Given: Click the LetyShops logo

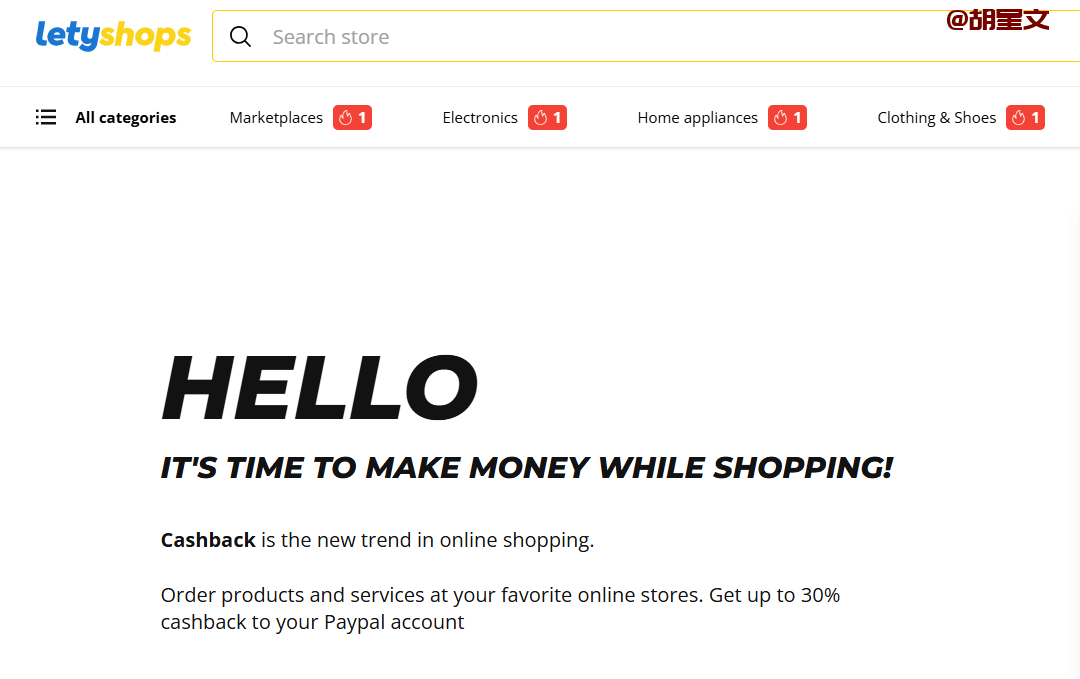Looking at the screenshot, I should click(113, 37).
